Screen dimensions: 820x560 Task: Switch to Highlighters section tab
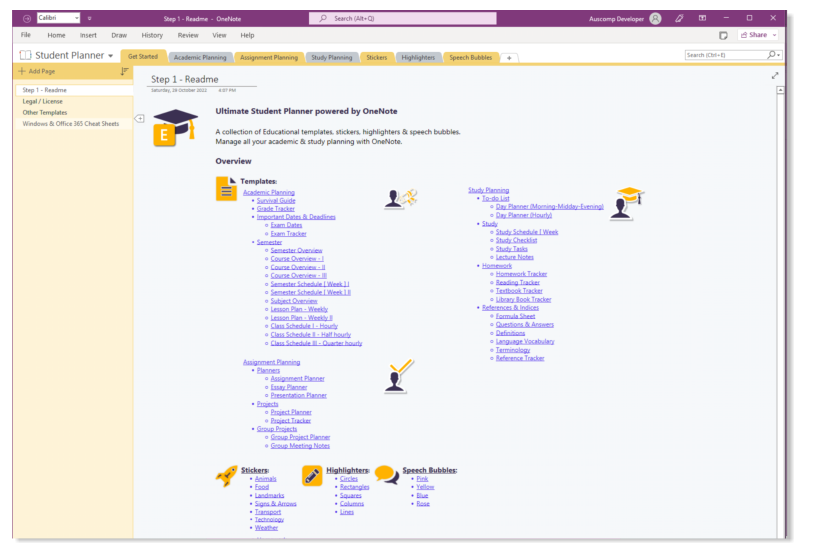[x=418, y=58]
